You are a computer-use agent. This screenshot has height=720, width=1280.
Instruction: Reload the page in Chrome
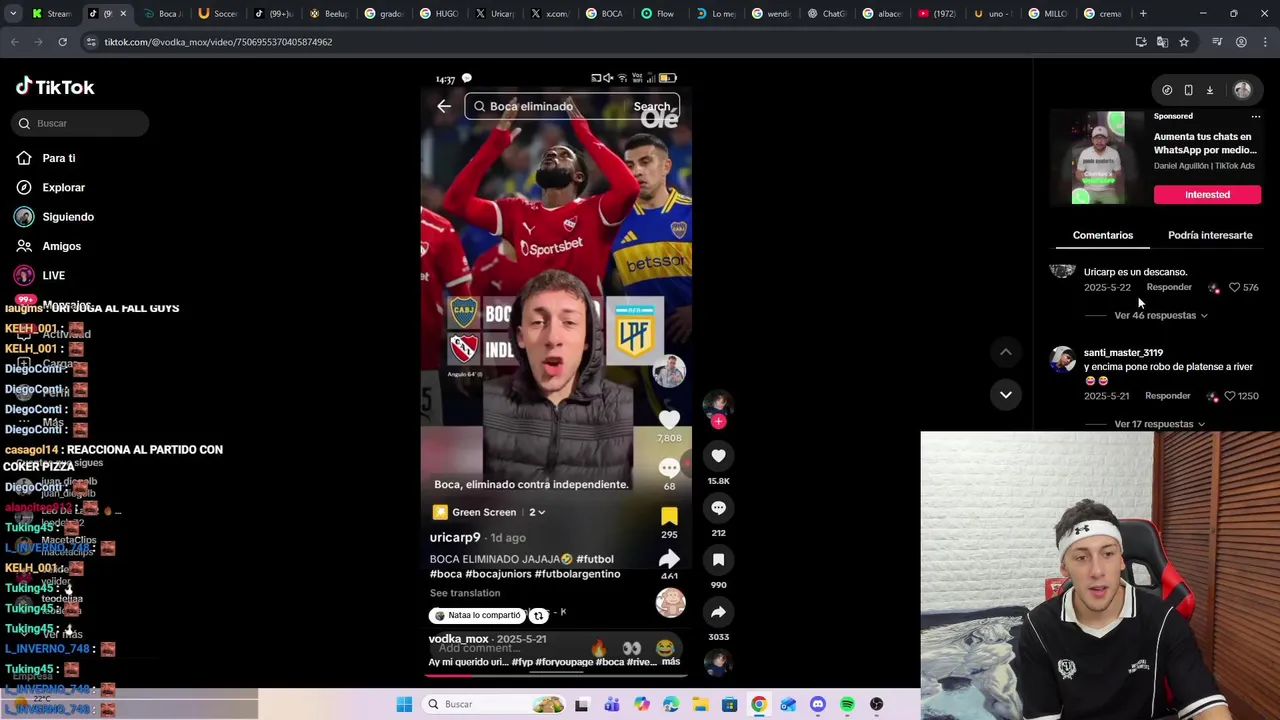[62, 42]
